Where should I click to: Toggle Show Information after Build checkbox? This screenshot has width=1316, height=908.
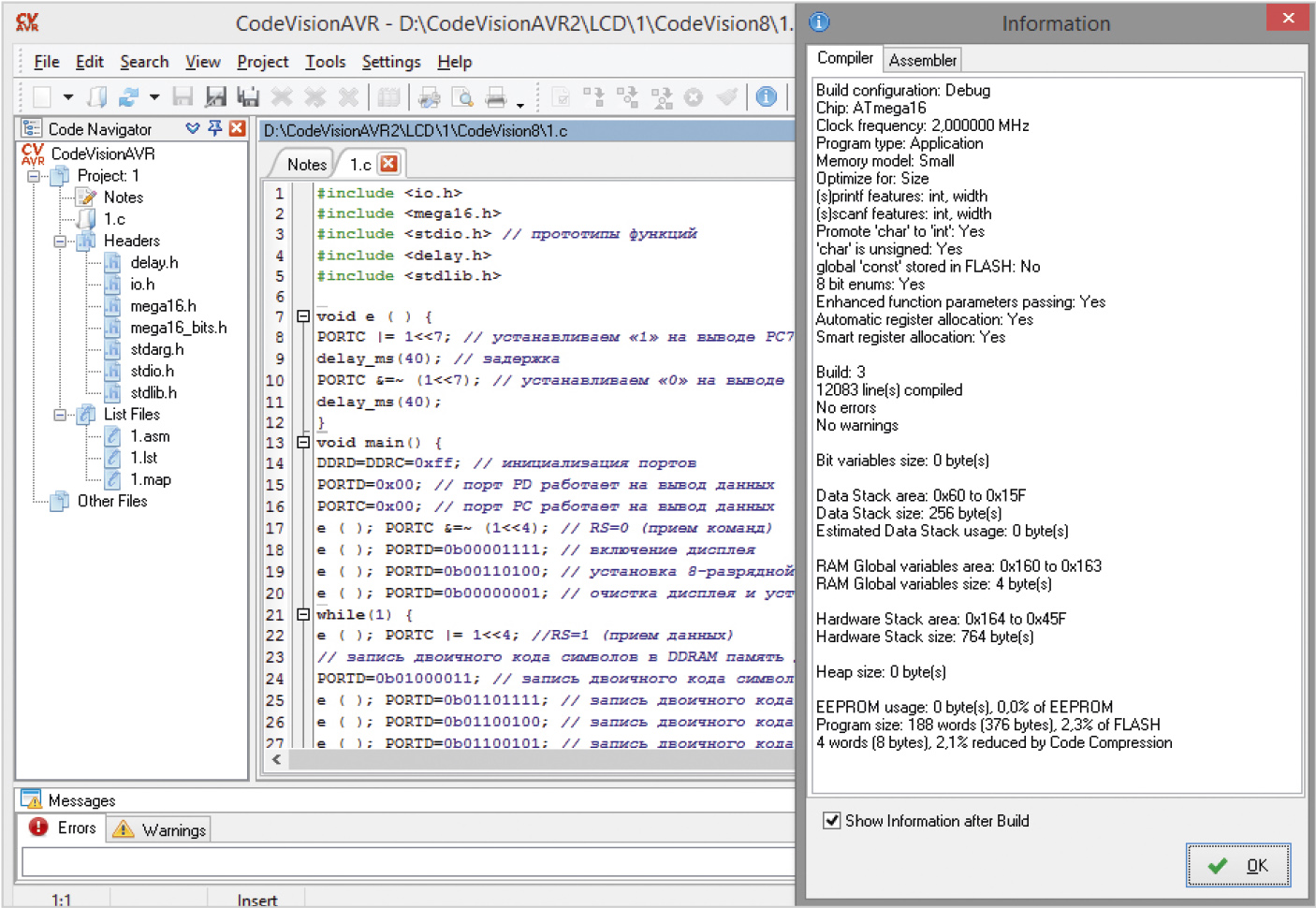pos(831,821)
